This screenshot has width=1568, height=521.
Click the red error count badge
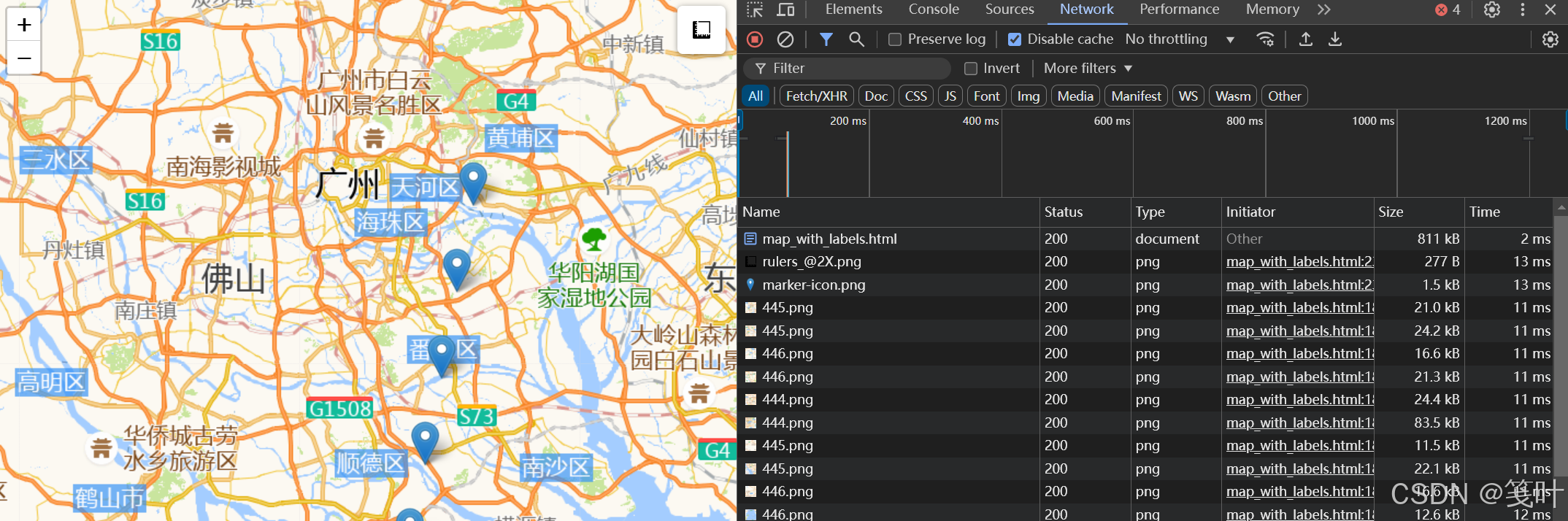coord(1448,9)
